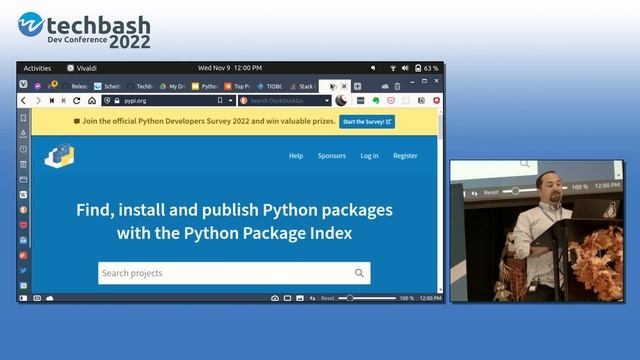Open the Sponsors link
The height and width of the screenshot is (360, 640).
pos(332,156)
